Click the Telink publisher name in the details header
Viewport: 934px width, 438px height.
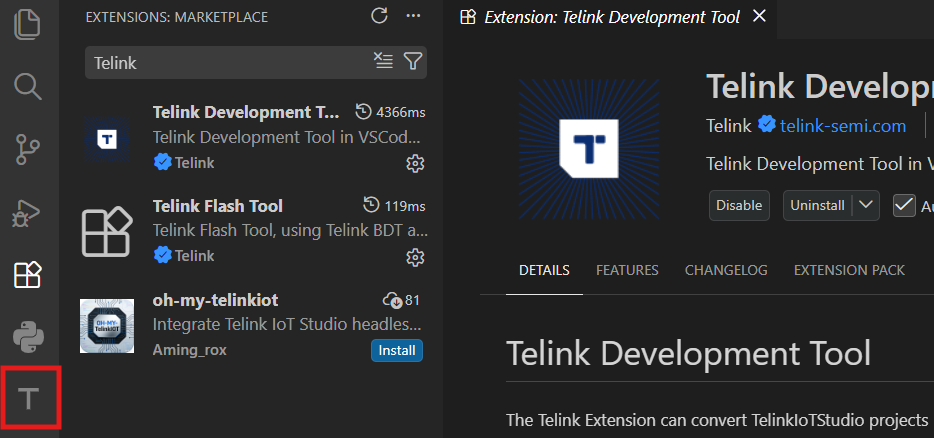[x=729, y=126]
